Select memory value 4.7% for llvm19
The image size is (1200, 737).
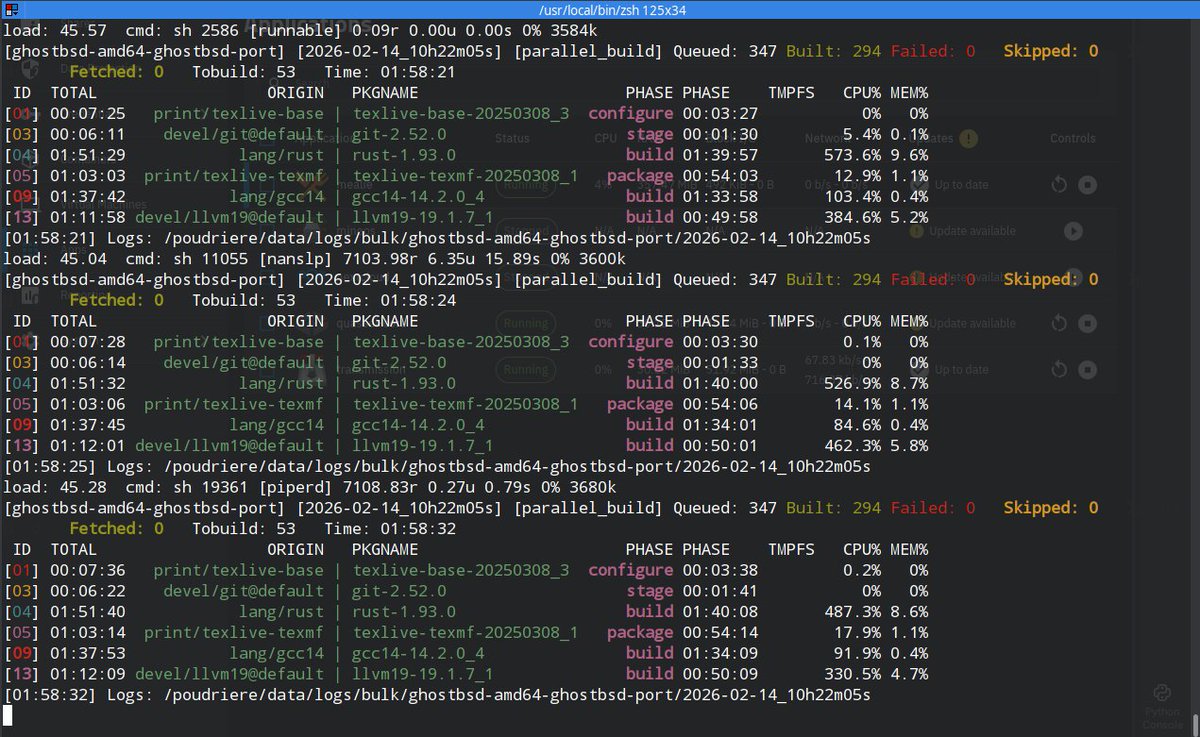click(x=911, y=674)
